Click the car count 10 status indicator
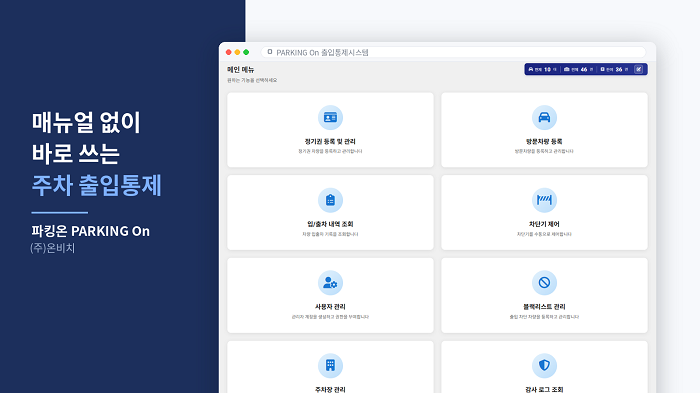 click(x=542, y=69)
